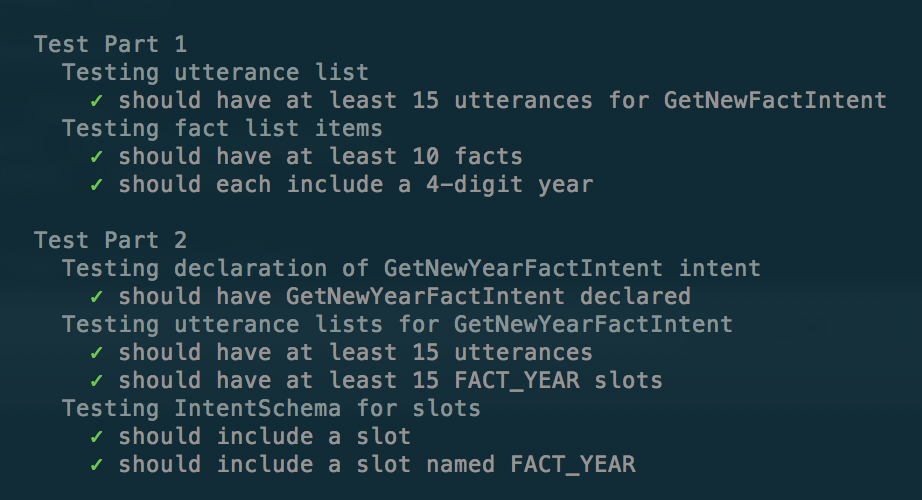The width and height of the screenshot is (922, 500).
Task: Click the checkmark next to 'at least 10 facts'
Action: tap(96, 156)
